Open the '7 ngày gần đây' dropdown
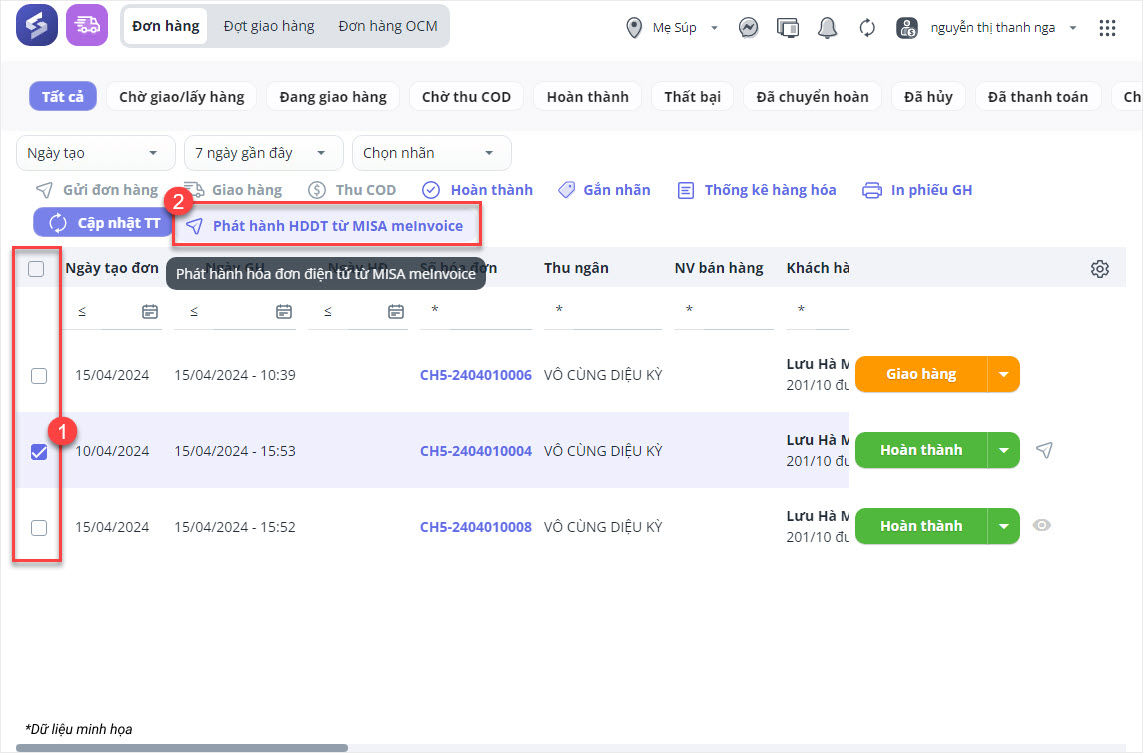The height and width of the screenshot is (753, 1143). (x=262, y=153)
